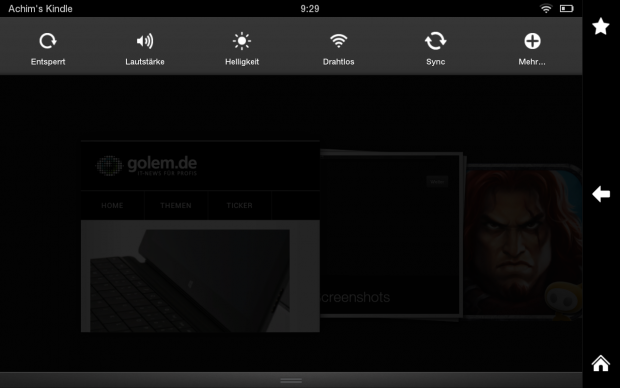620x388 pixels.
Task: Open the game with red-haired warrior
Action: tap(523, 241)
